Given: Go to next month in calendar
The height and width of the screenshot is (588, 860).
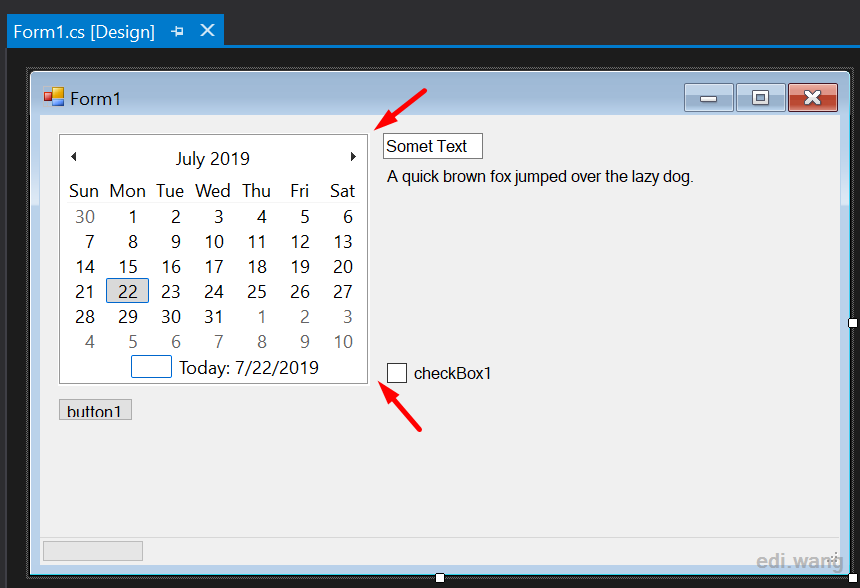Looking at the screenshot, I should (x=353, y=157).
